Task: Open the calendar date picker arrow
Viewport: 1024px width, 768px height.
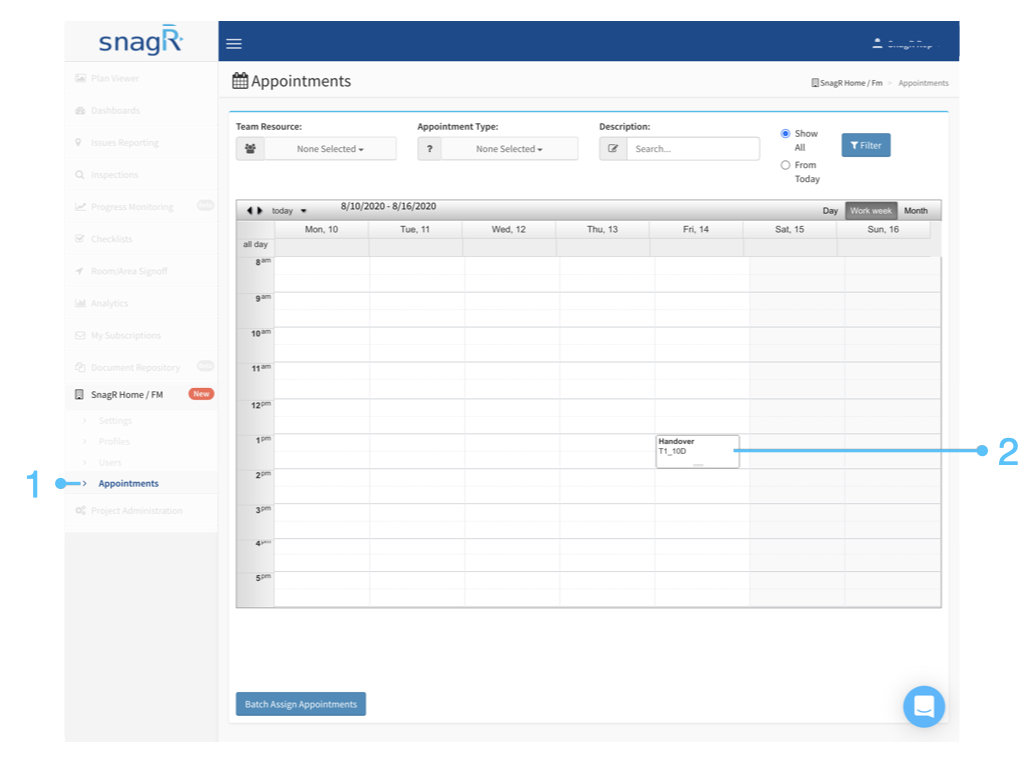Action: tap(304, 211)
